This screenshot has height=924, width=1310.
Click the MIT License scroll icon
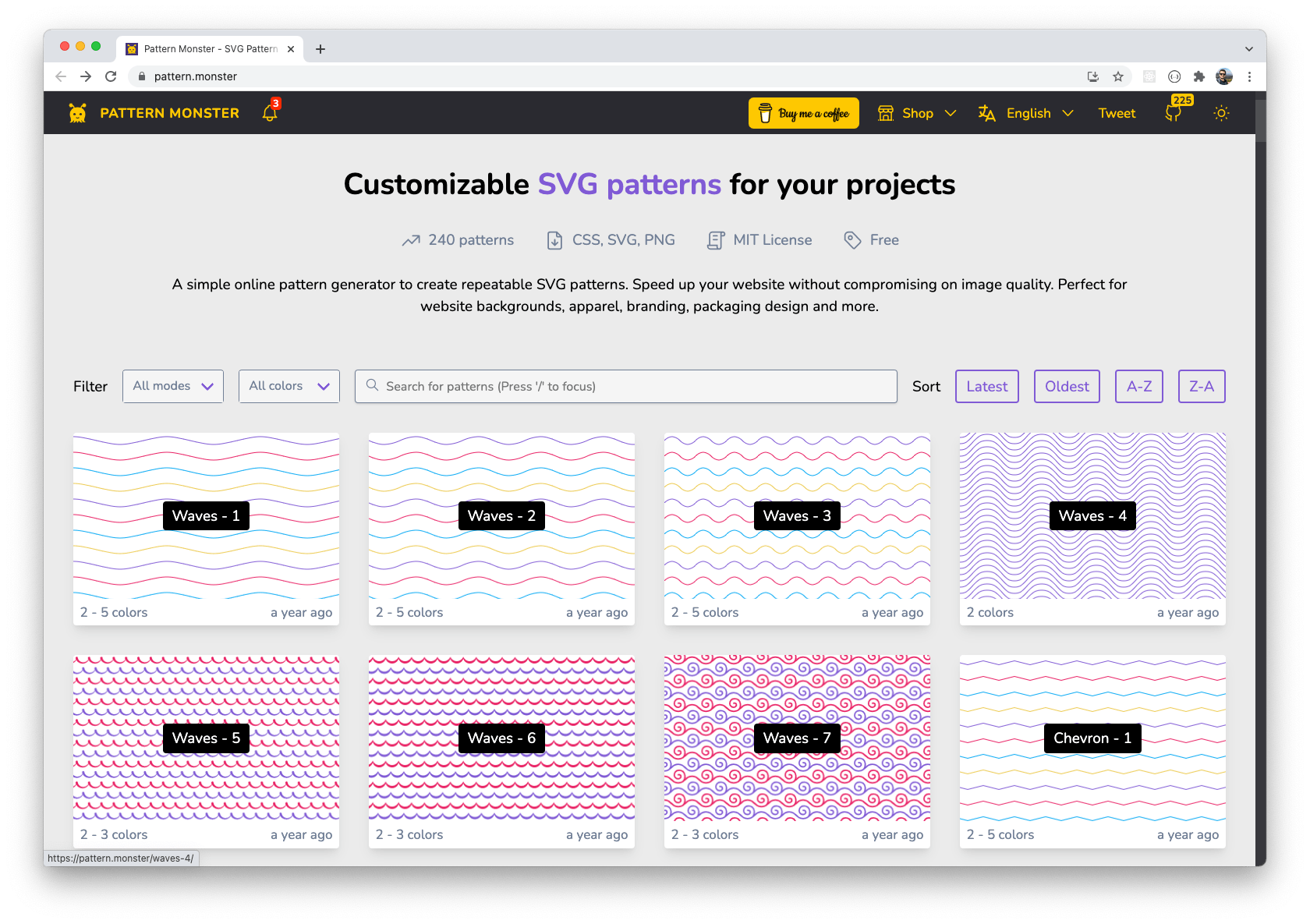click(715, 240)
